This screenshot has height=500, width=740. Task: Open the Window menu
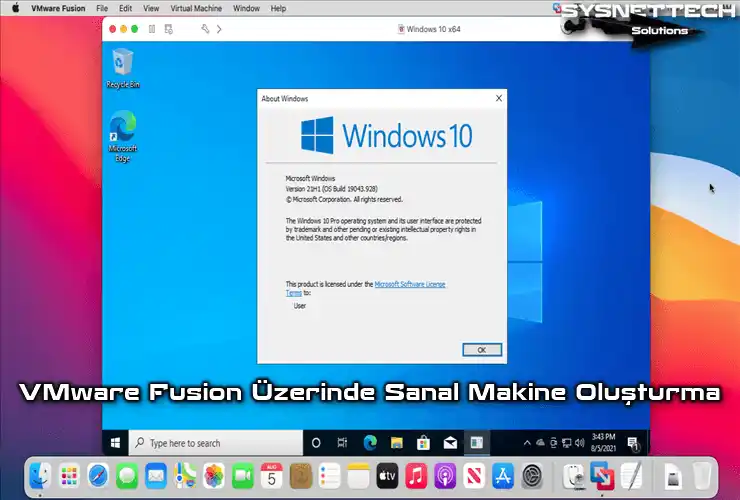[x=246, y=8]
